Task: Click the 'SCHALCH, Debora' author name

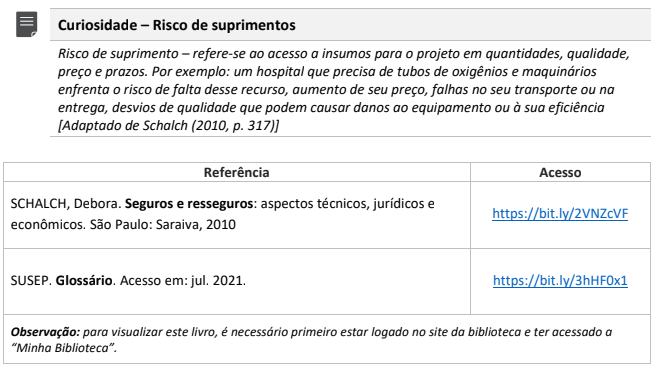Action: [66, 204]
